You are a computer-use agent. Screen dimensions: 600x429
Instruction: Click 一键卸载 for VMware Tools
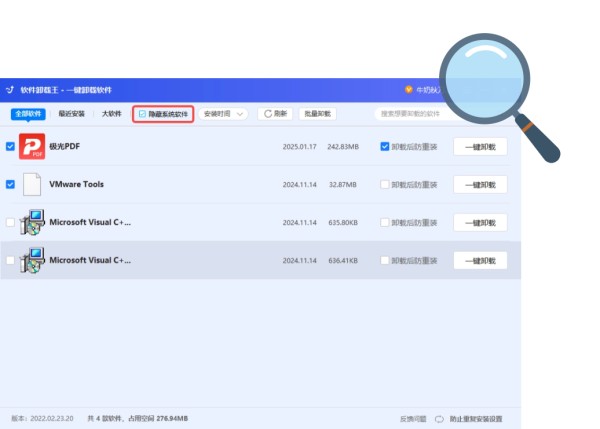pos(480,184)
